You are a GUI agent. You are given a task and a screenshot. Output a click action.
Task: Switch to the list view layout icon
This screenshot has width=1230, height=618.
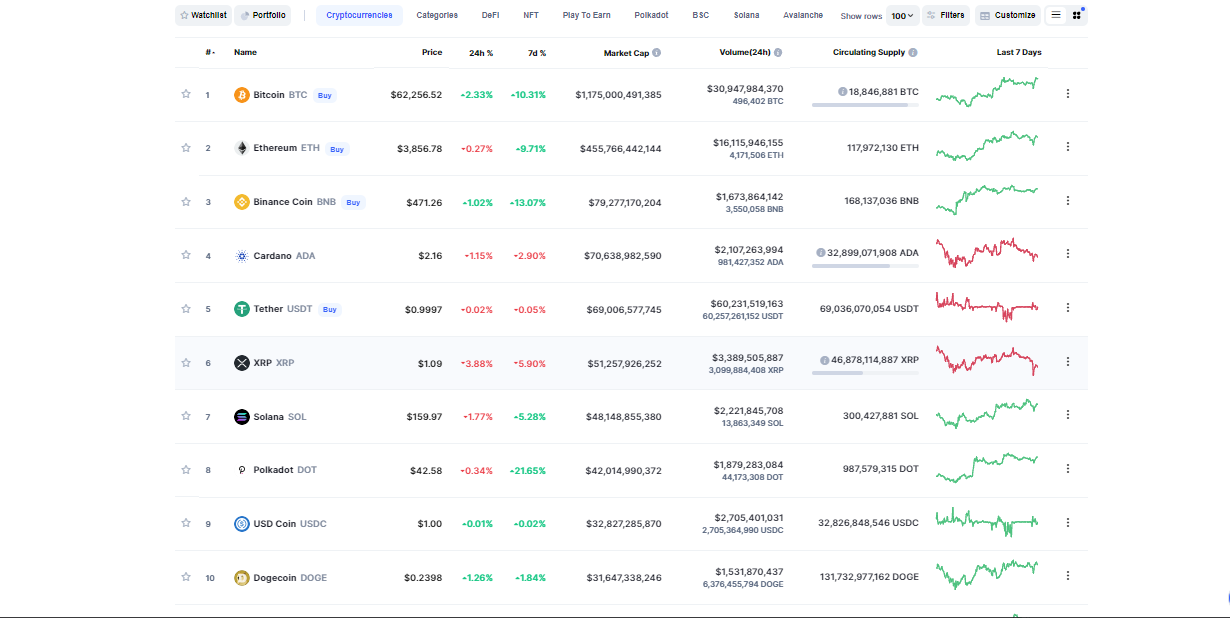tap(1056, 15)
